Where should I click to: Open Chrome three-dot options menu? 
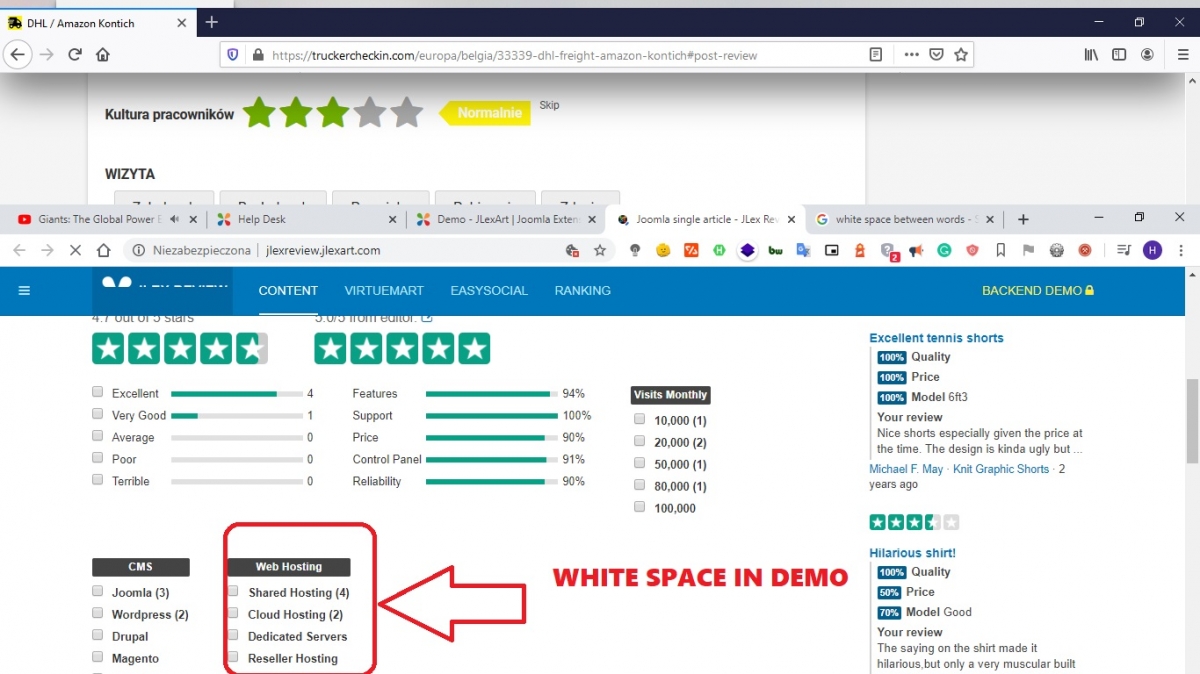pyautogui.click(x=1180, y=251)
